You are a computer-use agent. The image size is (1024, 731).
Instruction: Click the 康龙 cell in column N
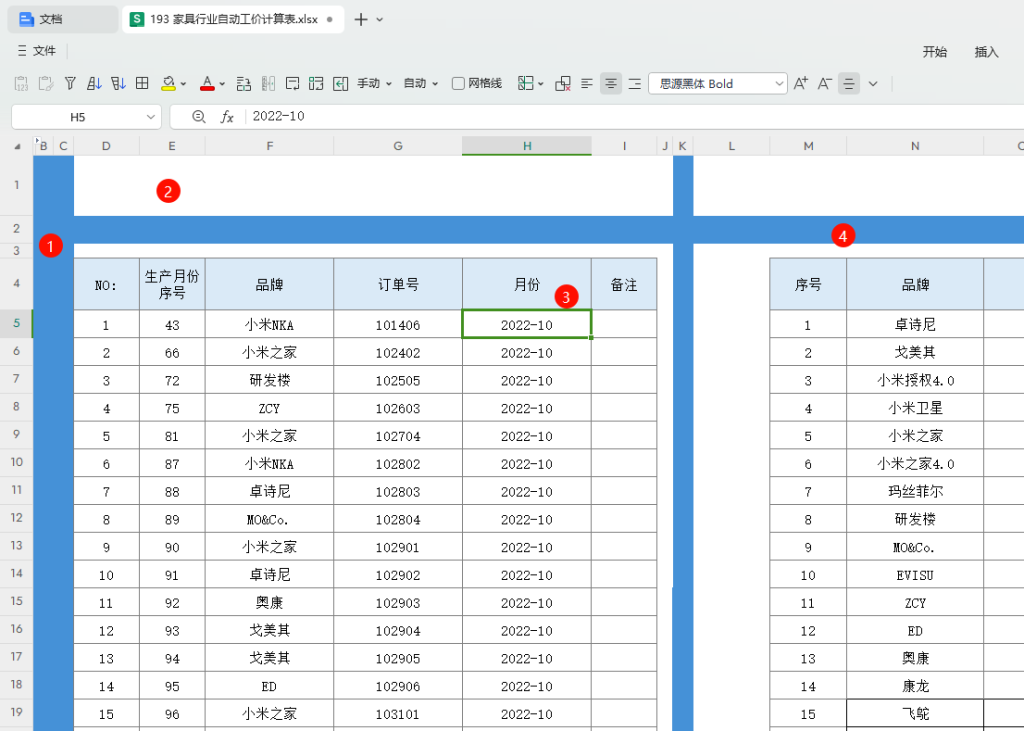(915, 686)
